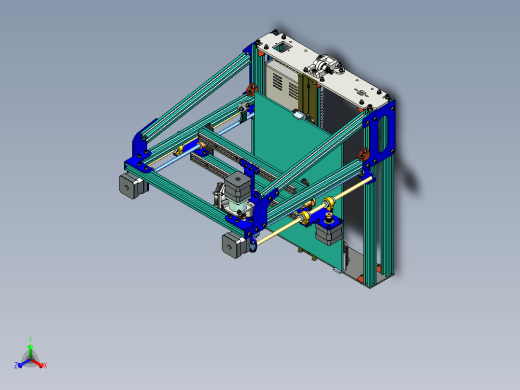Screen dimensions: 520x390
Task: Click the blue Z axis on orientation triad
Action: click(22, 364)
